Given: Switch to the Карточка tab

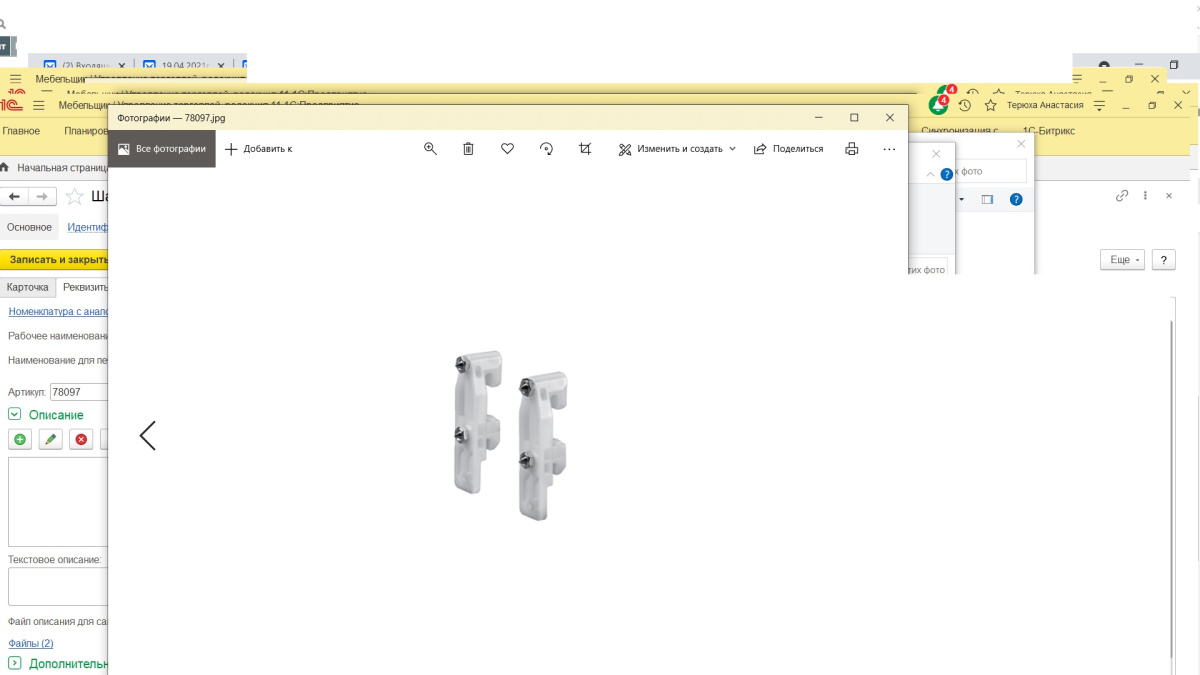Looking at the screenshot, I should click(x=28, y=287).
